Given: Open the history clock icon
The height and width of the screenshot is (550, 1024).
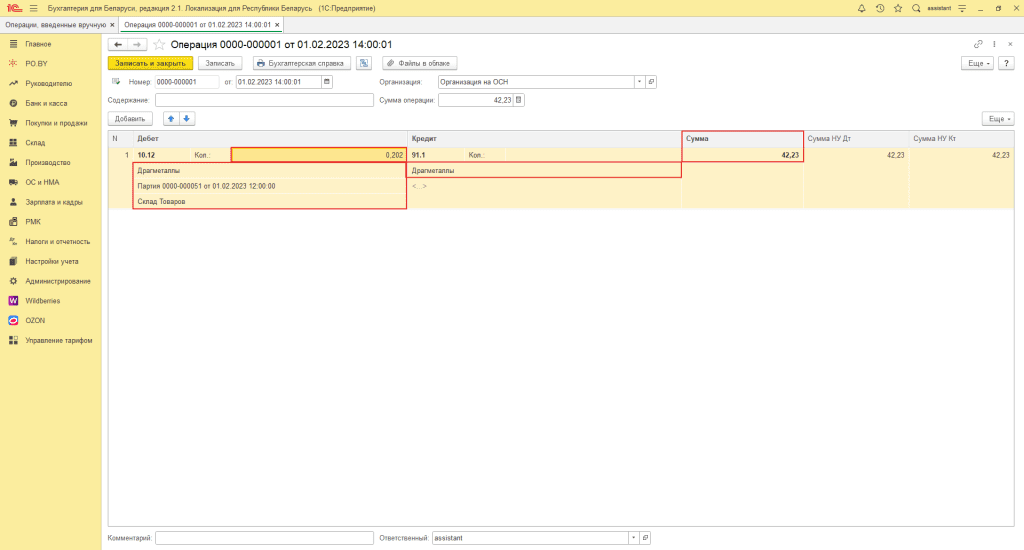Looking at the screenshot, I should [x=880, y=8].
